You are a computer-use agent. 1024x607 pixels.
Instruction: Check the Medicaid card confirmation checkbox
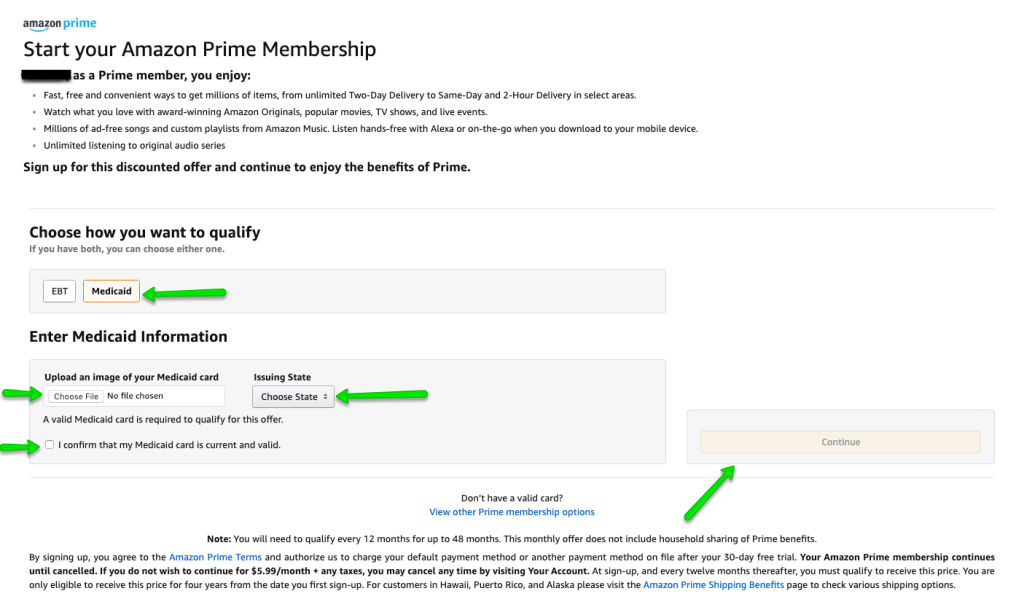(x=50, y=444)
